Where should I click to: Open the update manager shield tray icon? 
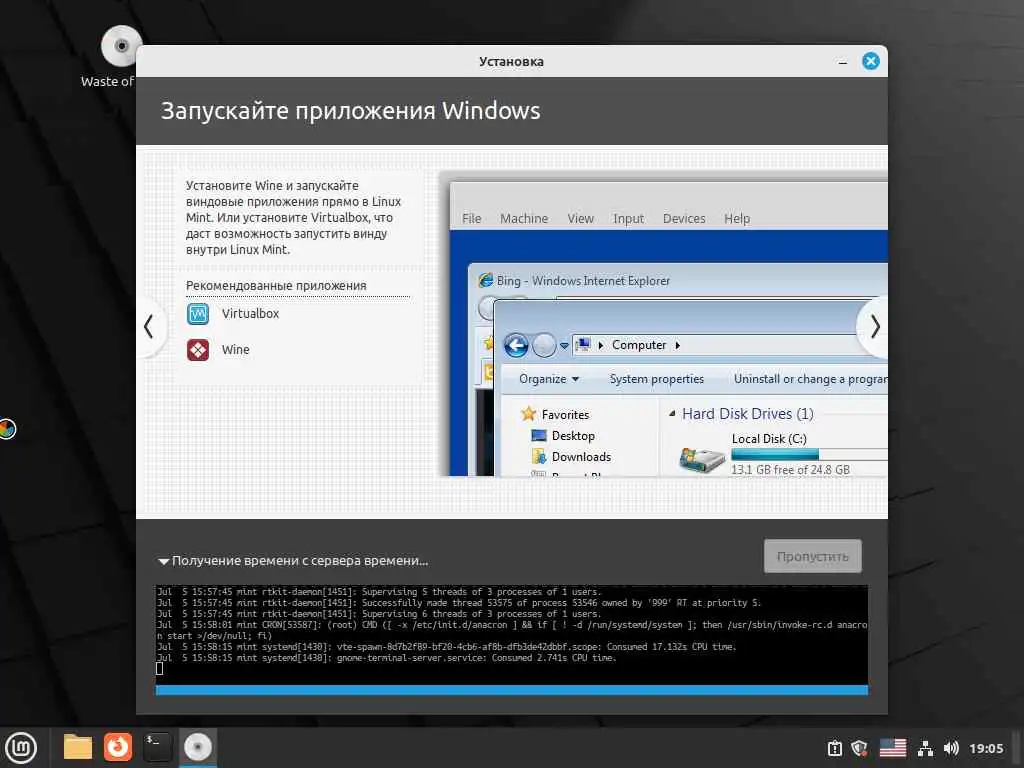[x=860, y=748]
